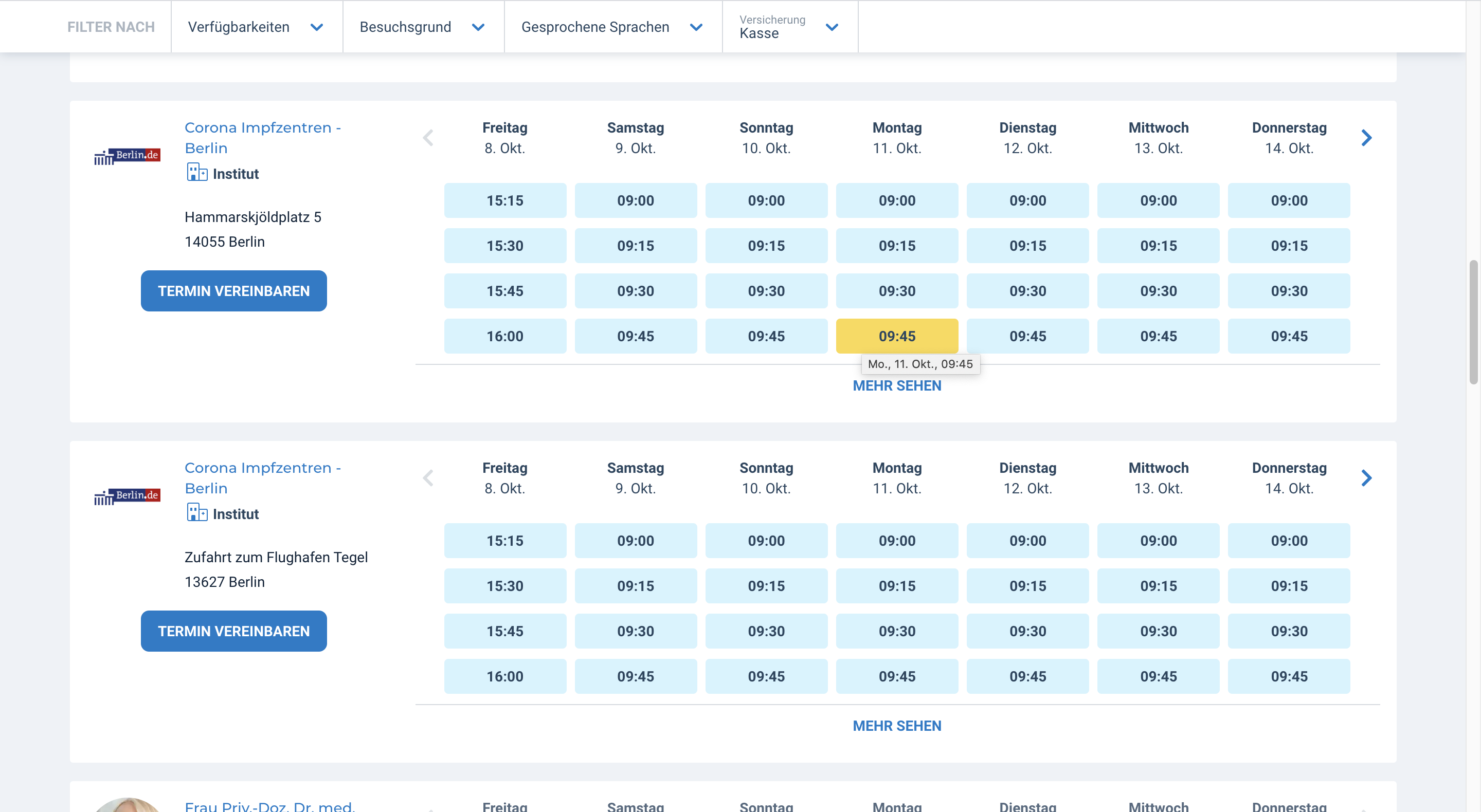Click Termin vereinbaren for Flughafen Tegel
Viewport: 1481px width, 812px height.
click(x=234, y=631)
